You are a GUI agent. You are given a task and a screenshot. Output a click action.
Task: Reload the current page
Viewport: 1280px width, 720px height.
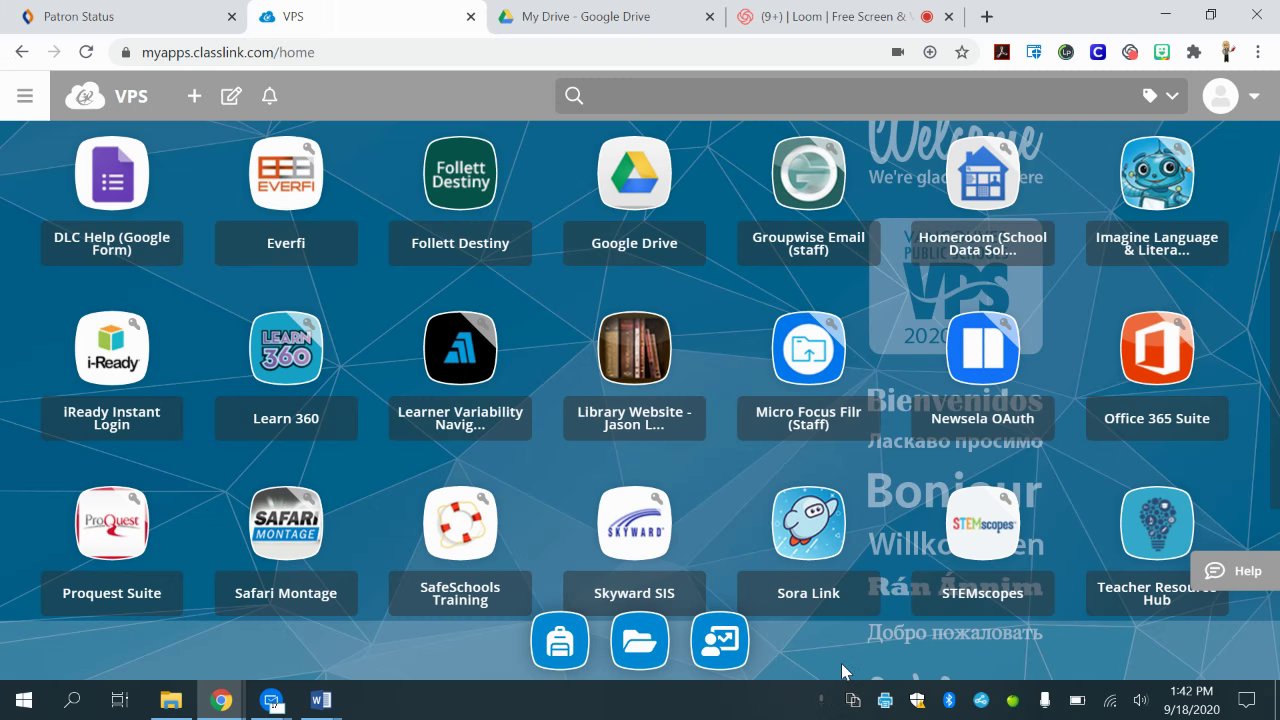[86, 52]
